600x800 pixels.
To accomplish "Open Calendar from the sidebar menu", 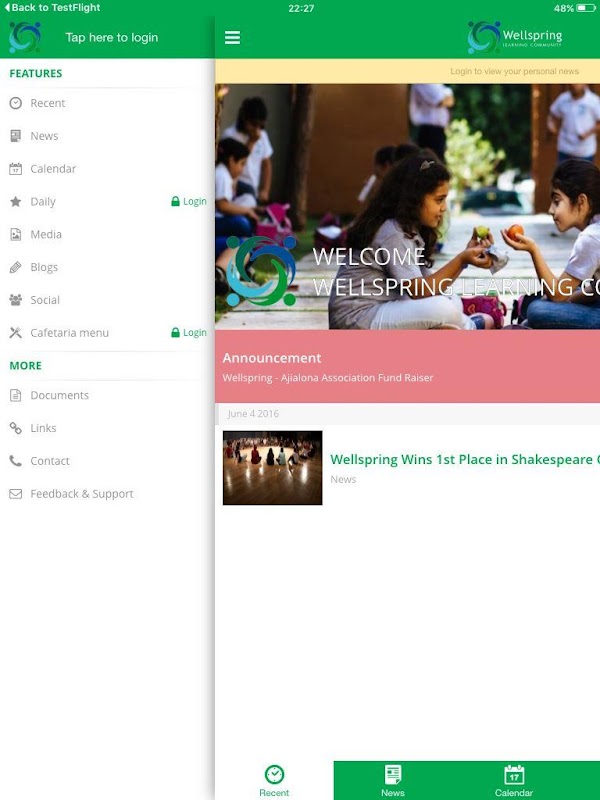I will point(107,169).
